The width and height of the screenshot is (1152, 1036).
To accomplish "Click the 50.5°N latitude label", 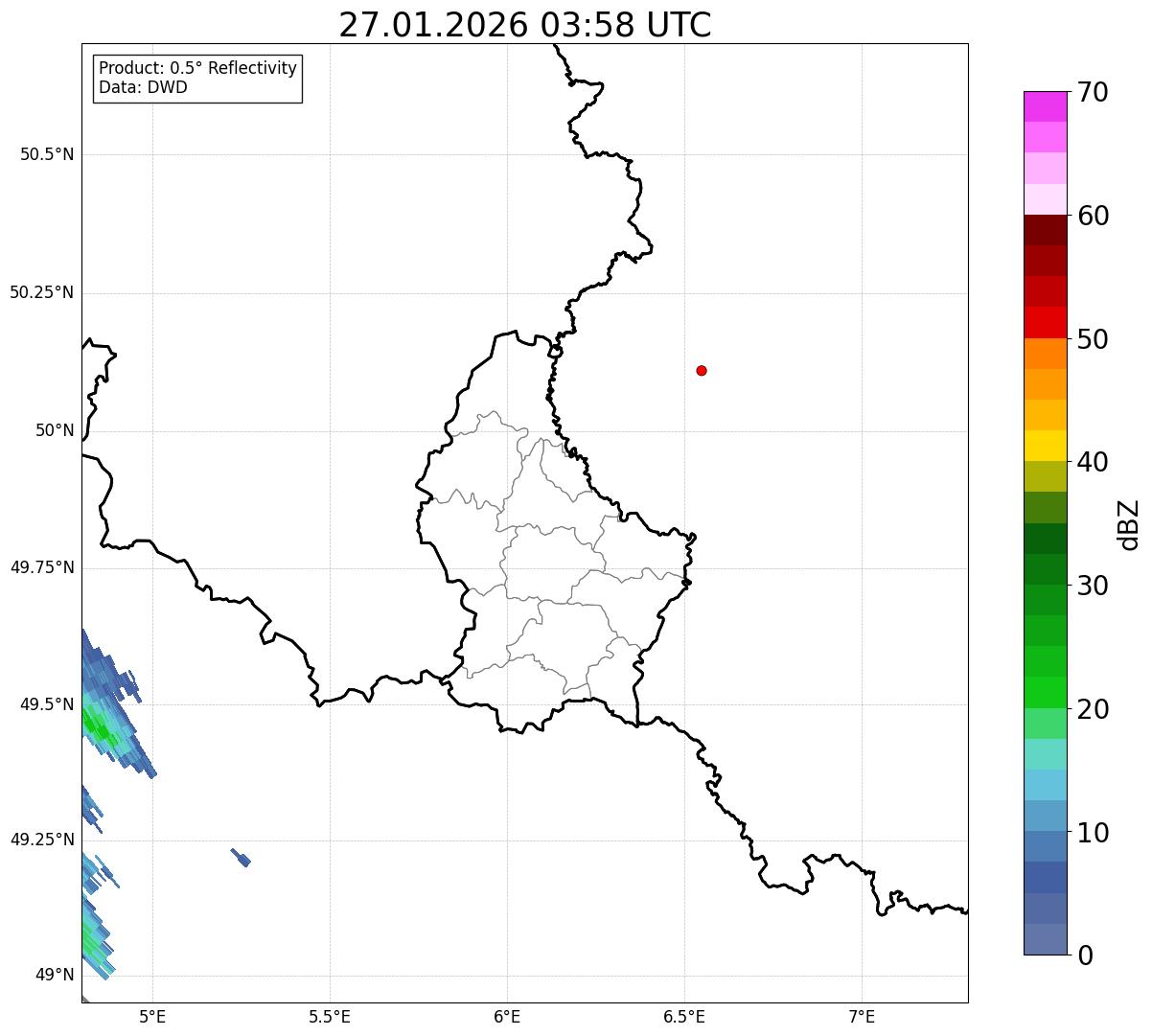I will (47, 155).
